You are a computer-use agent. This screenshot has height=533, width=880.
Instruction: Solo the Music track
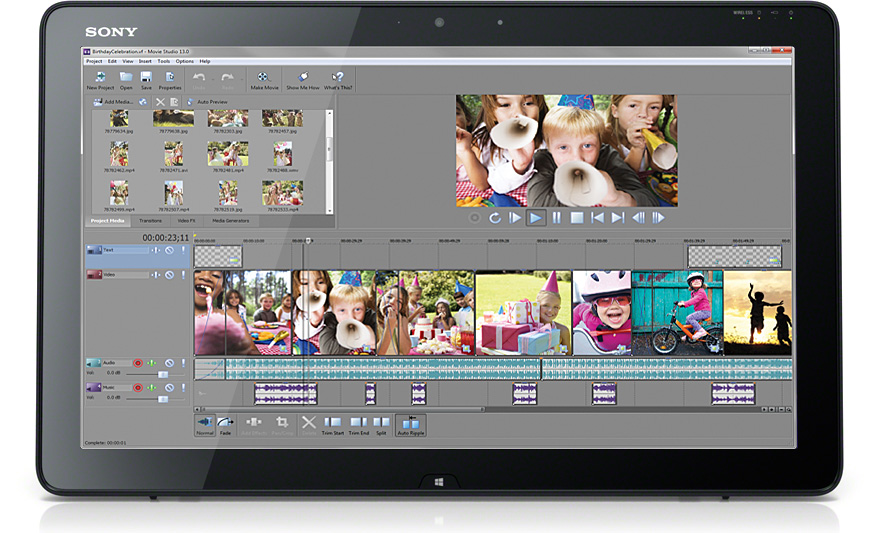coord(183,388)
